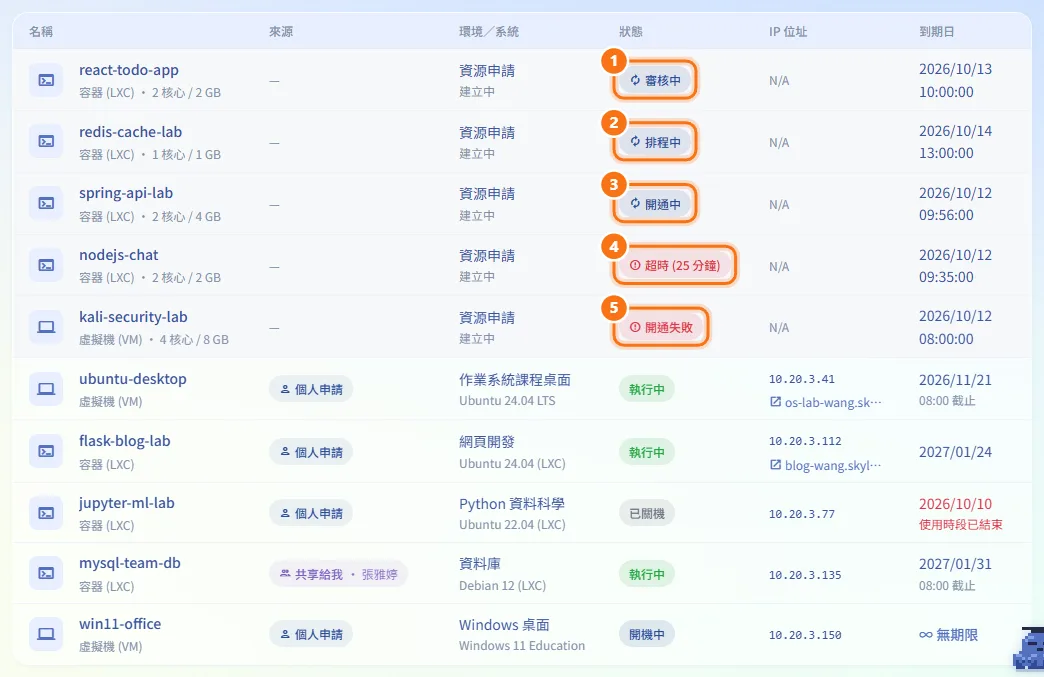Image resolution: width=1044 pixels, height=677 pixels.
Task: Click the 個人申請 tag for jupyter-ml-lab
Action: (311, 513)
